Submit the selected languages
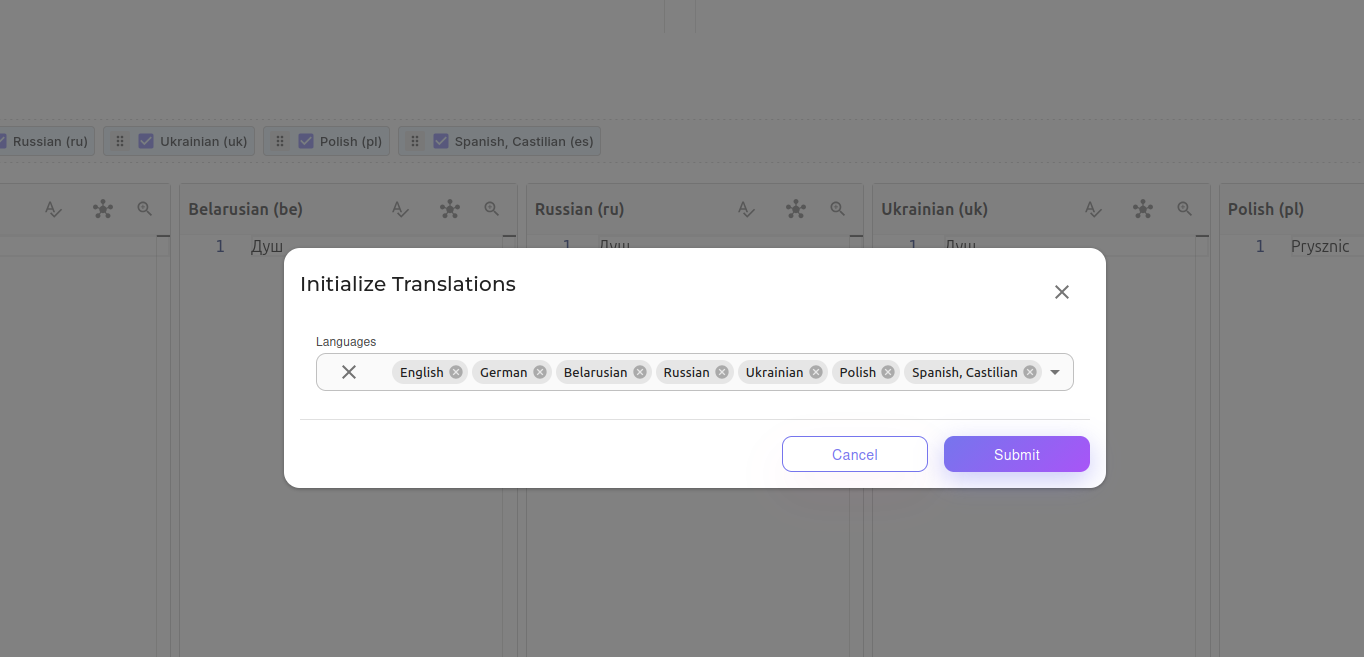Screen dimensions: 1364x657 point(1017,454)
